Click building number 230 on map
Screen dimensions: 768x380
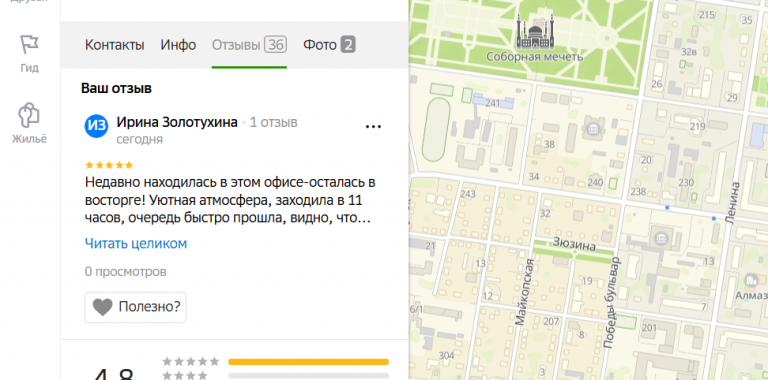click(686, 183)
